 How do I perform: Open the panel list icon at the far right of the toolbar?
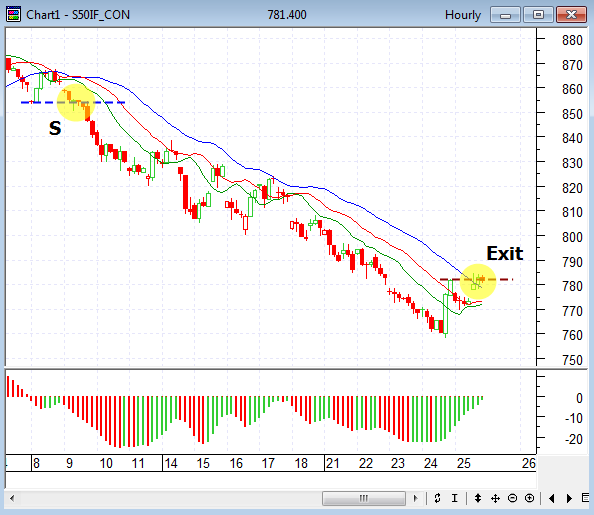[x=585, y=498]
